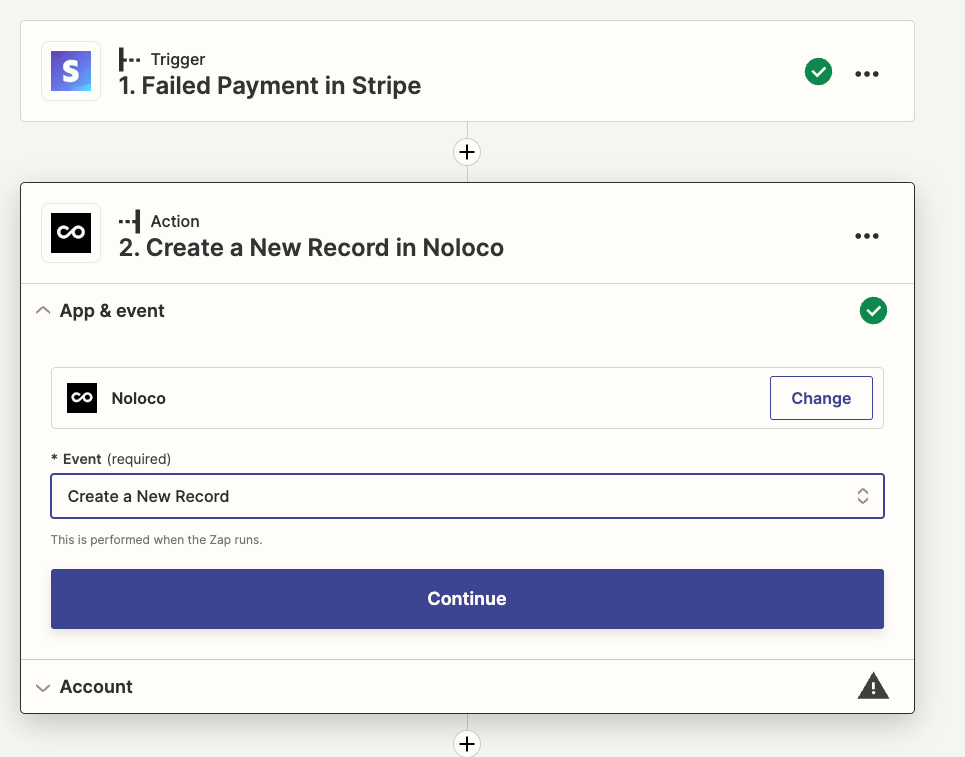Open the Event dropdown showing Create a New Record
Screen dimensions: 965x757
click(450, 496)
